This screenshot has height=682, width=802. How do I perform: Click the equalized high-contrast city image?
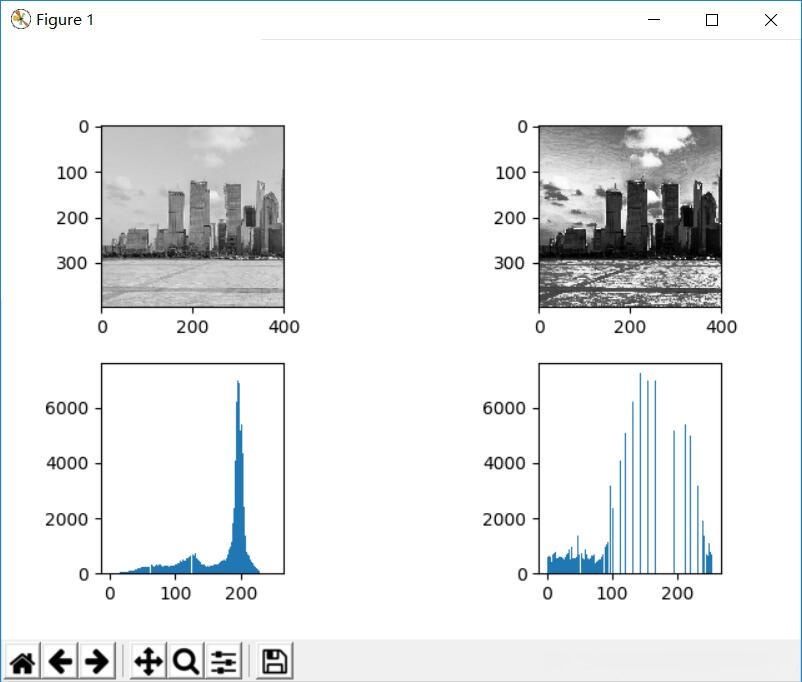[630, 216]
